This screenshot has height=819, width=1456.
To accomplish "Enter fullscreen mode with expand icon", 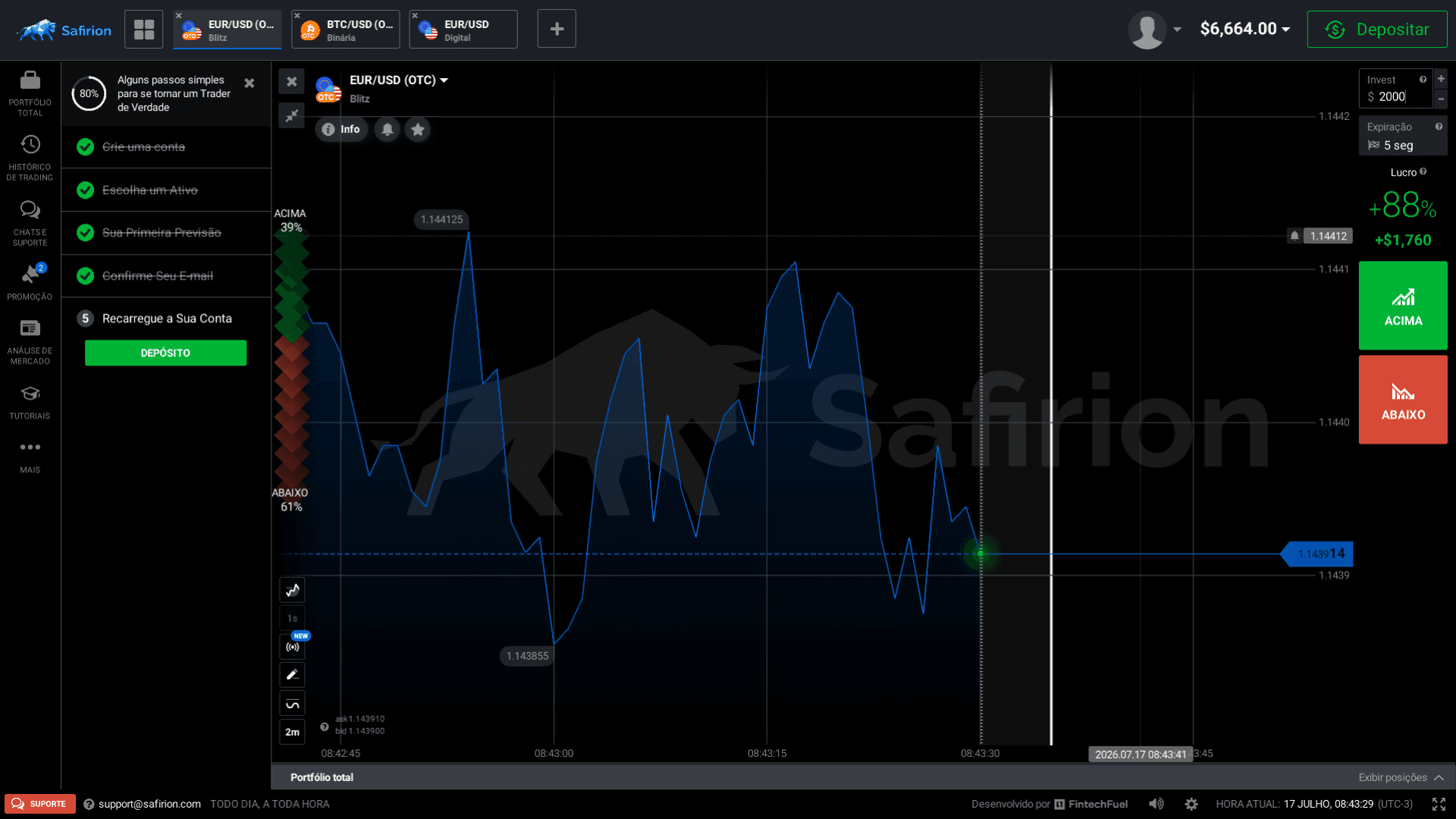I will click(1439, 804).
